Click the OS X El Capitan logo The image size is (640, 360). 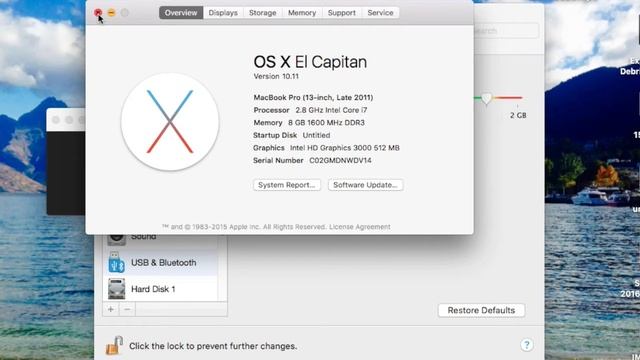(x=170, y=122)
